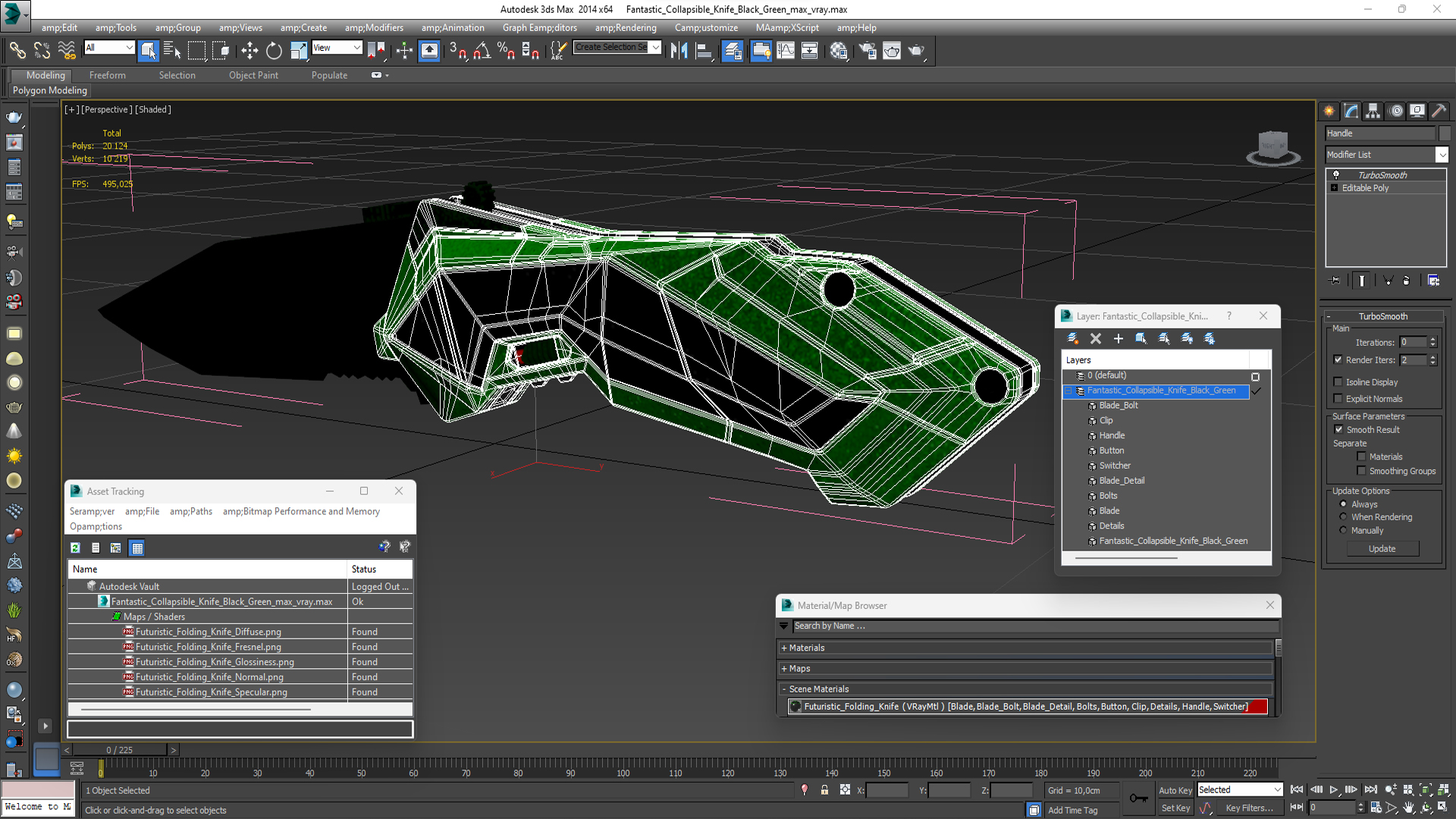Click the Update button in TurboSmooth
1456x819 pixels.
(1382, 548)
